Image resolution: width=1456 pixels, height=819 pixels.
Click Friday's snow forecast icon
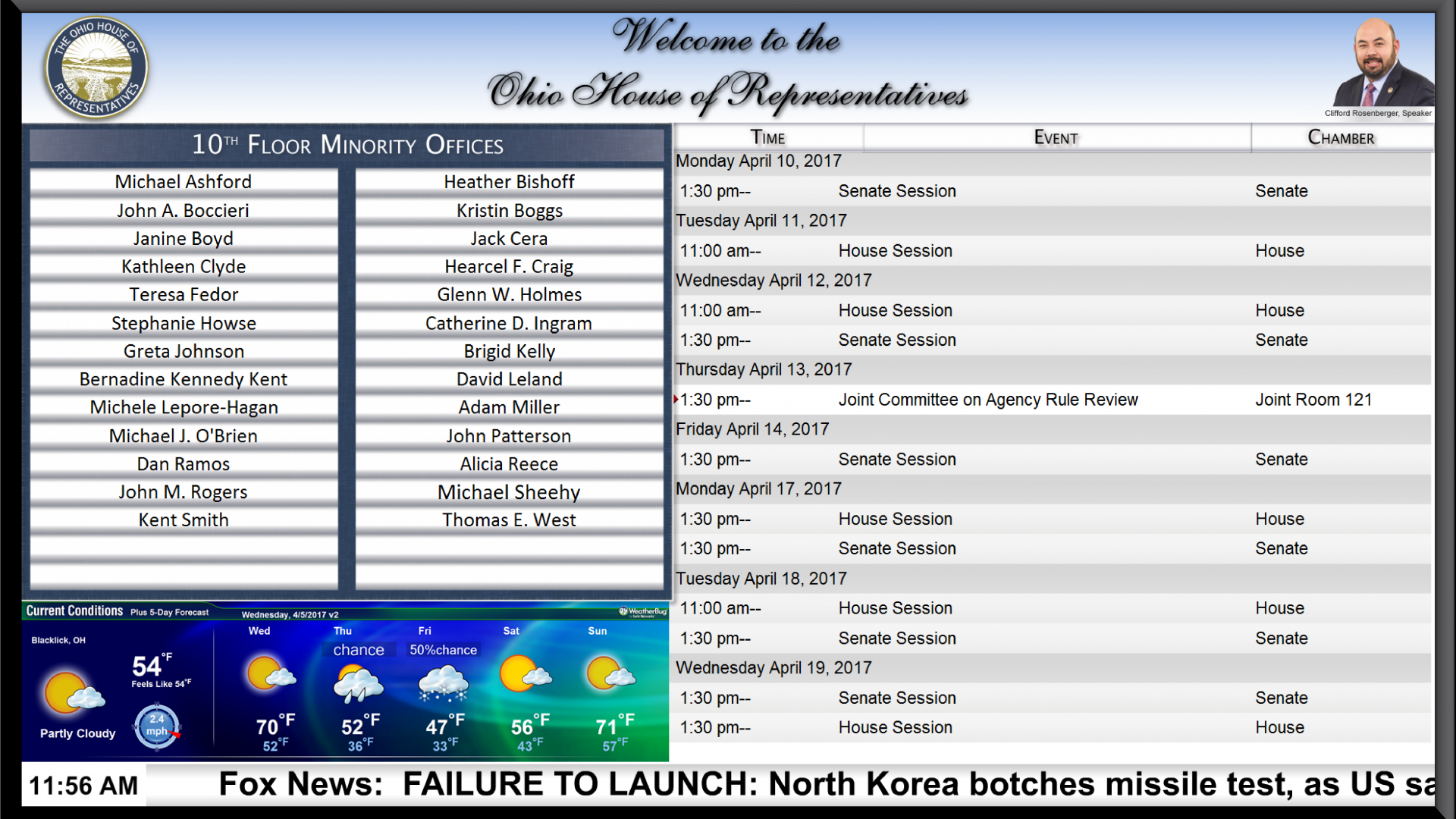pyautogui.click(x=444, y=683)
